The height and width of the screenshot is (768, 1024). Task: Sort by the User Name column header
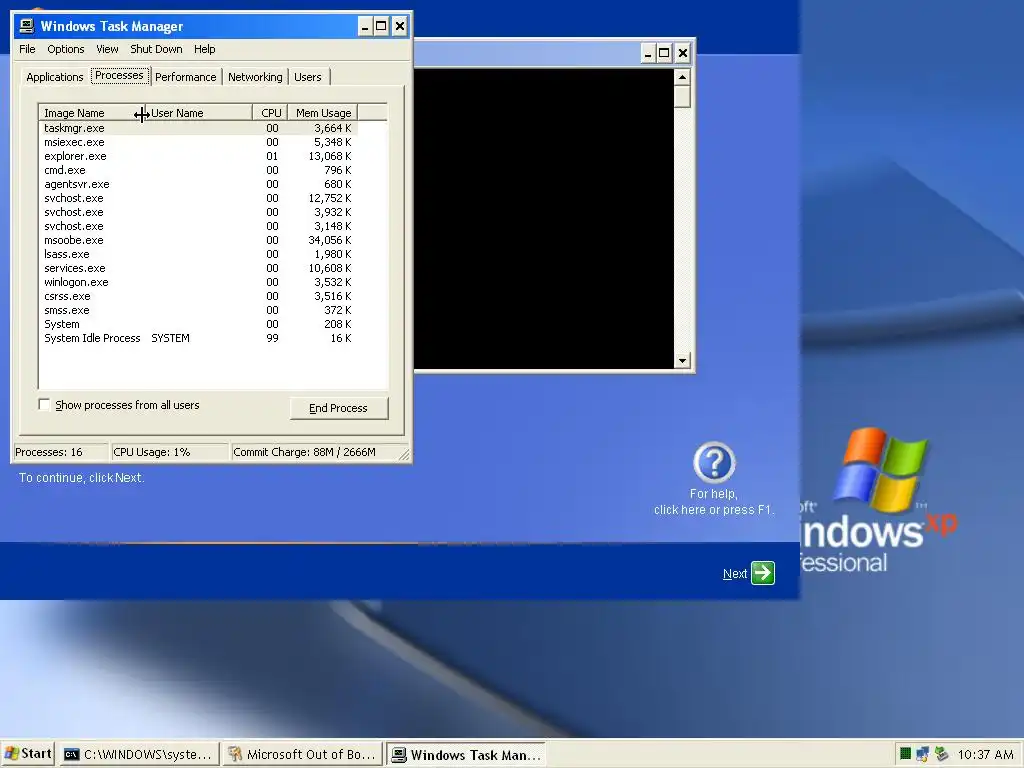coord(197,113)
